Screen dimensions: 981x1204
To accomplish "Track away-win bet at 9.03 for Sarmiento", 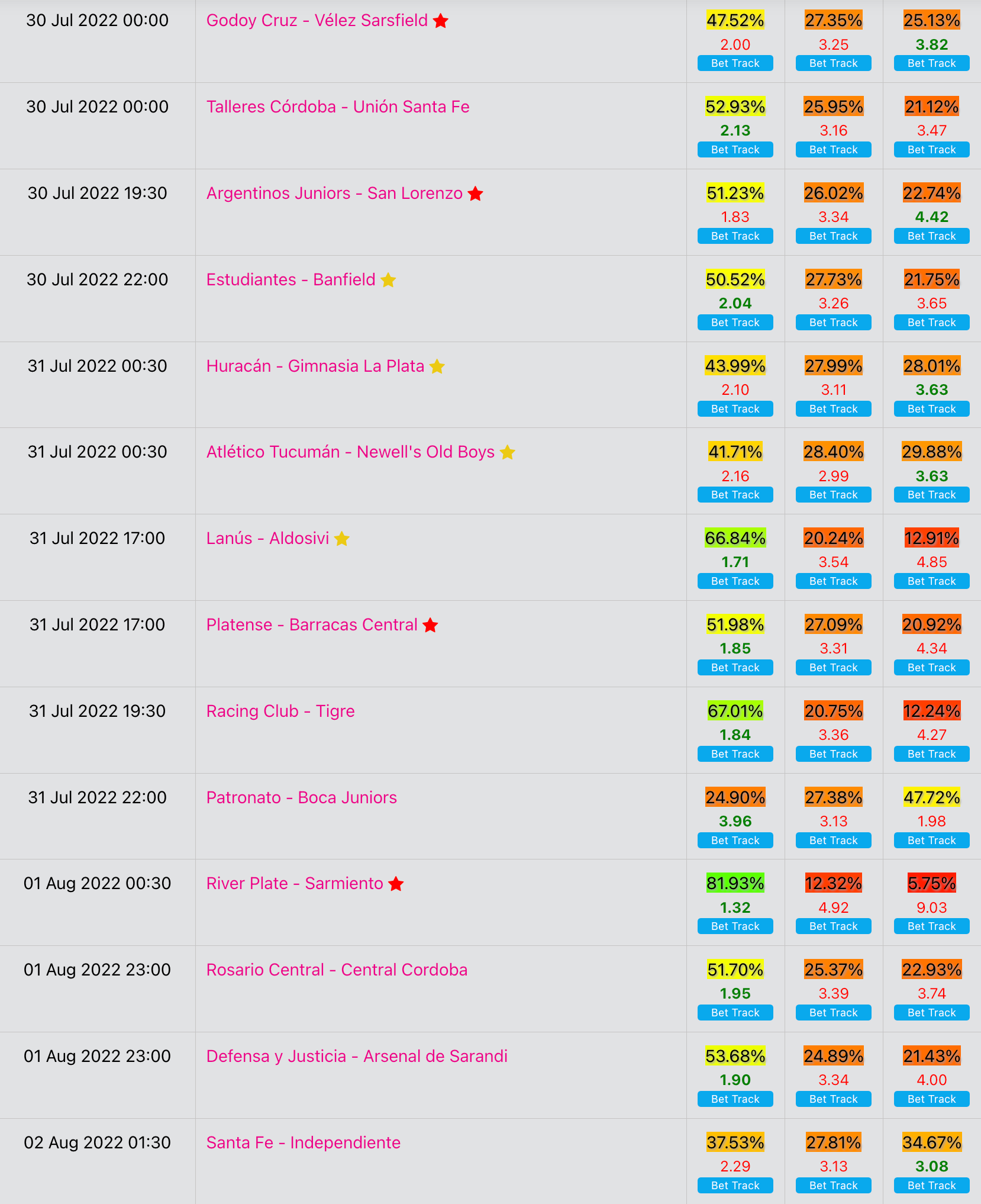I will click(932, 926).
